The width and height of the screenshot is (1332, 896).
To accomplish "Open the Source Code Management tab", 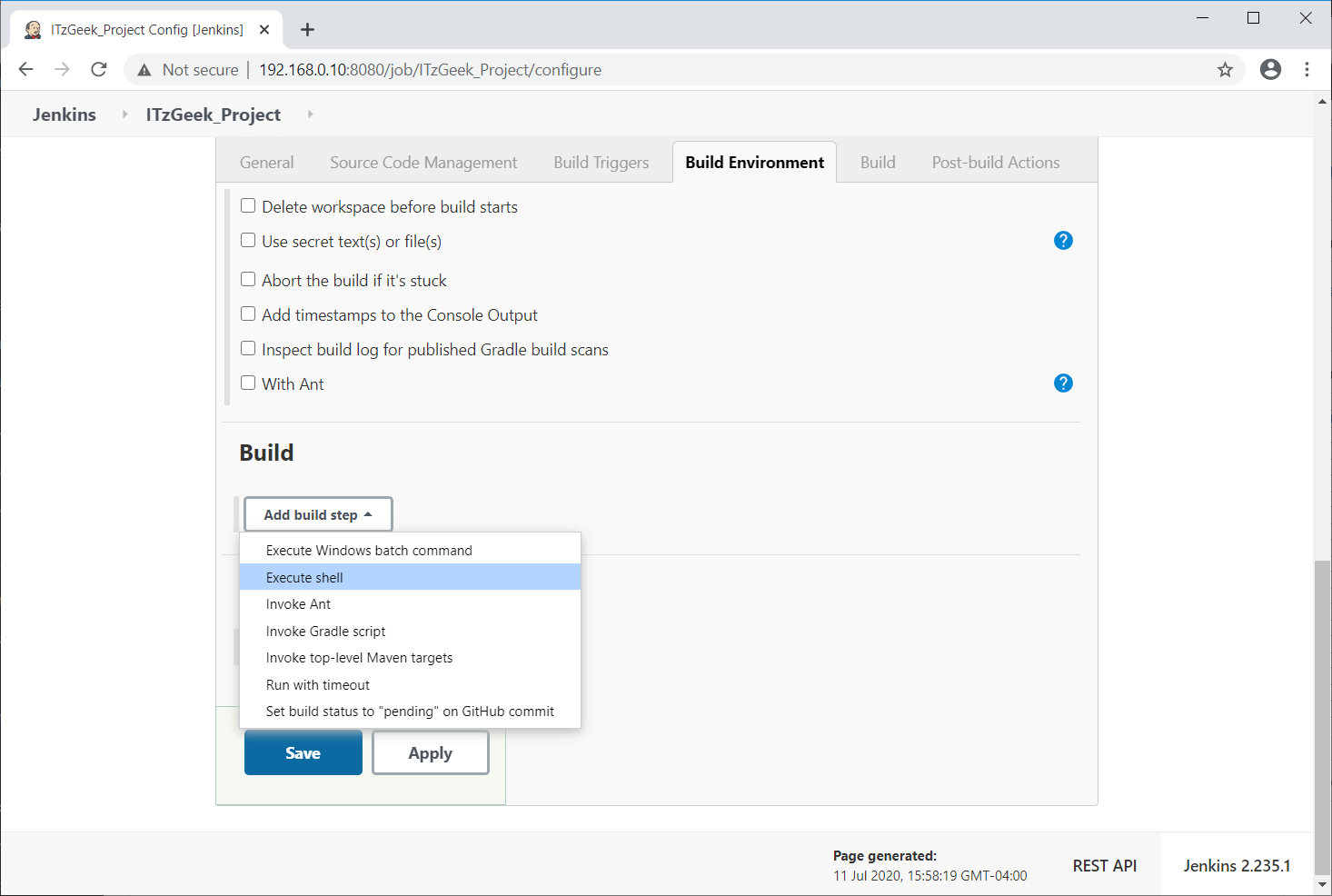I will (423, 163).
